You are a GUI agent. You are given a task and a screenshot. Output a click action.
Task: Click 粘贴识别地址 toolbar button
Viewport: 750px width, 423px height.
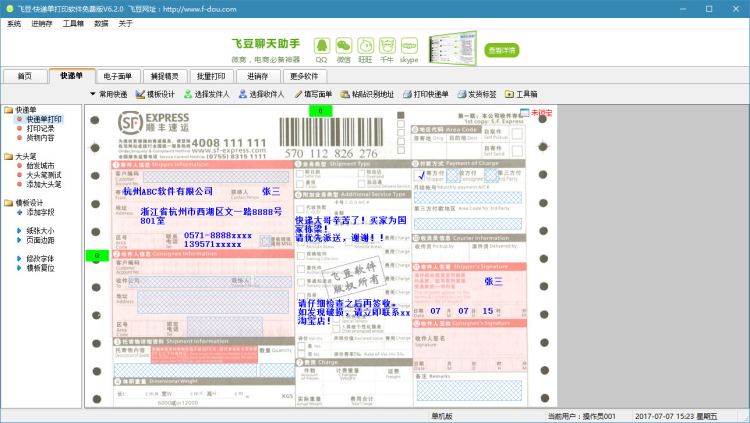367,94
